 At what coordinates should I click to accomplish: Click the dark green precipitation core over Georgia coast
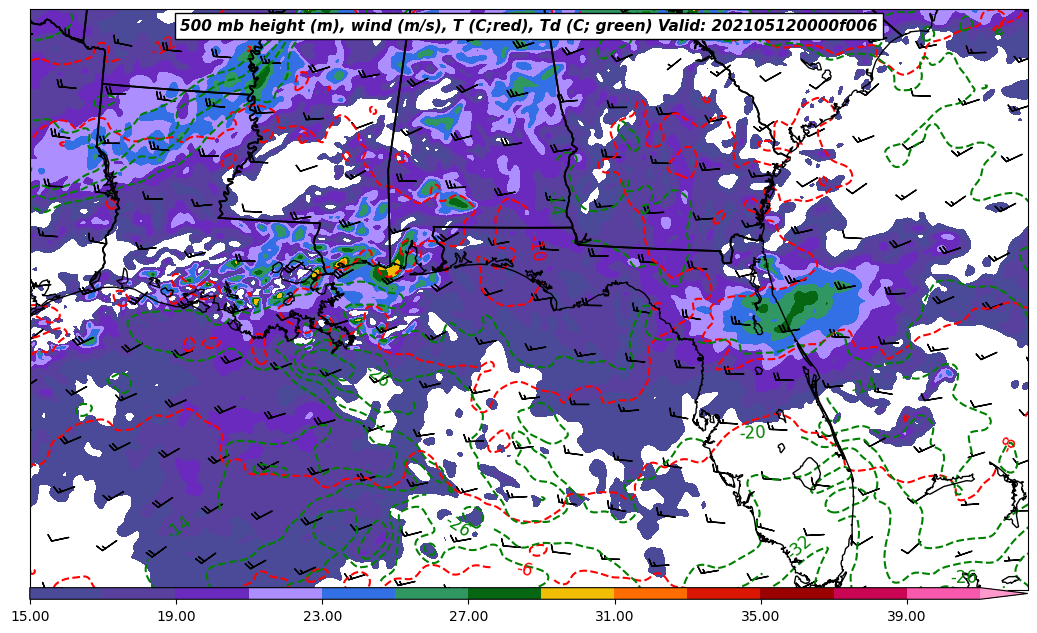pyautogui.click(x=794, y=305)
